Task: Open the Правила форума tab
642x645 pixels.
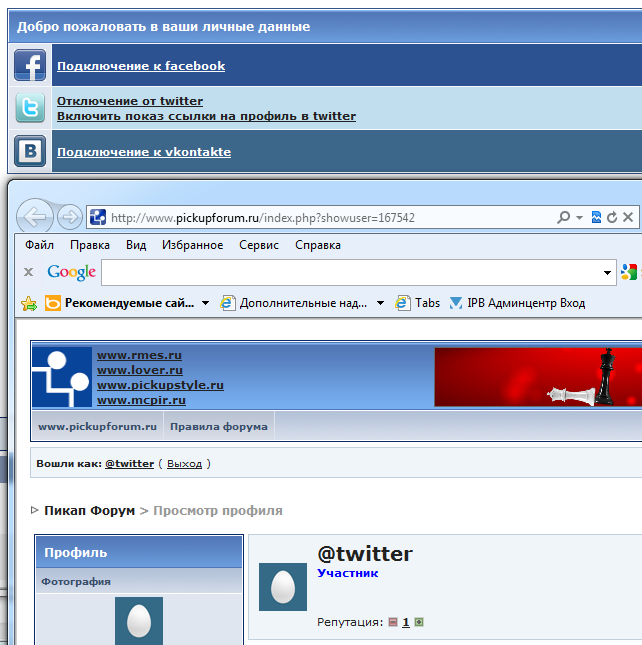Action: point(219,426)
